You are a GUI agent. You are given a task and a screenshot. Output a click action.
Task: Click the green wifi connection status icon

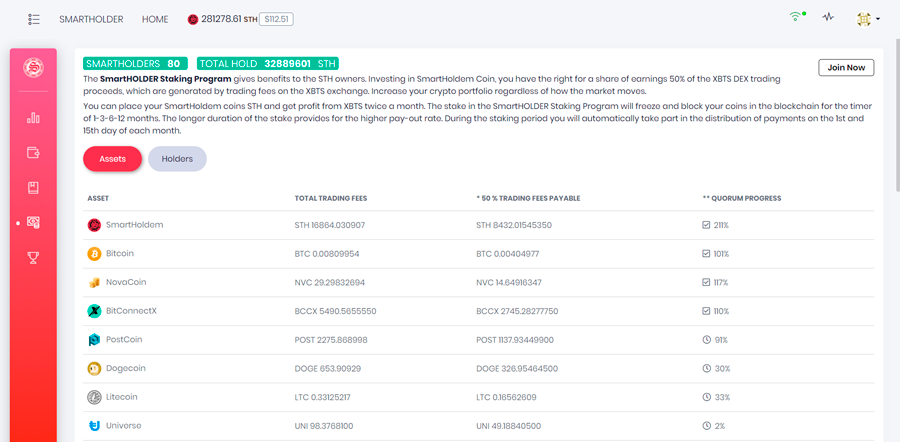[x=796, y=17]
